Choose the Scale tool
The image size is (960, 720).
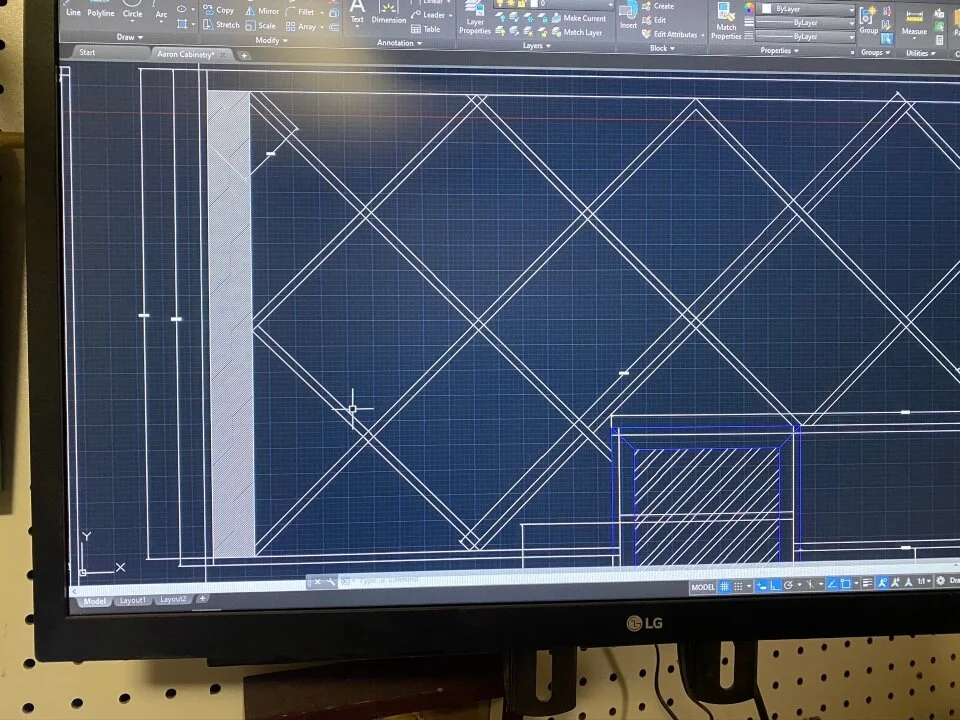coord(261,26)
